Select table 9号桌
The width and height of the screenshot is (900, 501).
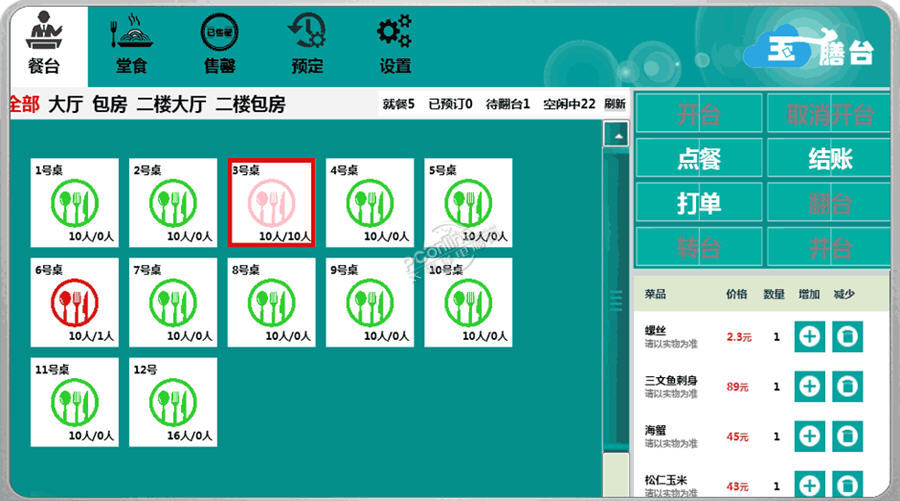[370, 302]
